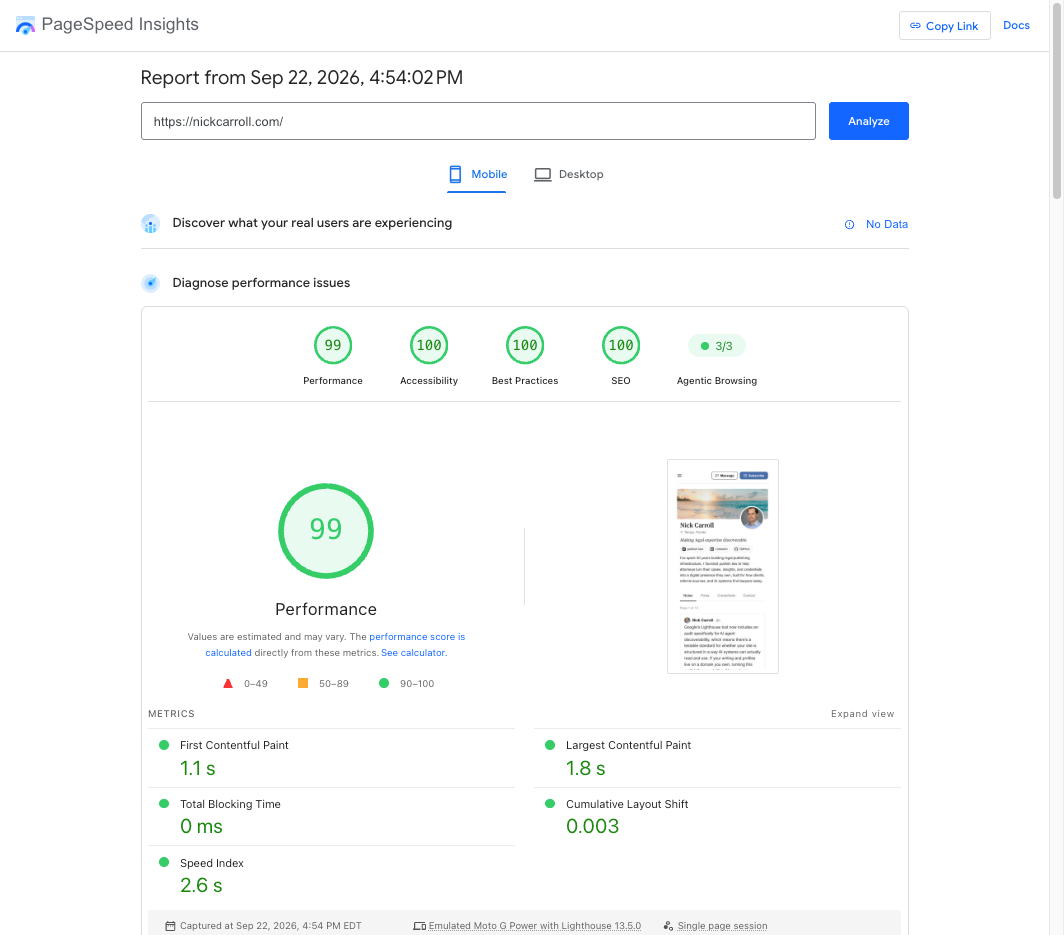The image size is (1064, 935).
Task: Click the URL input field
Action: point(478,121)
